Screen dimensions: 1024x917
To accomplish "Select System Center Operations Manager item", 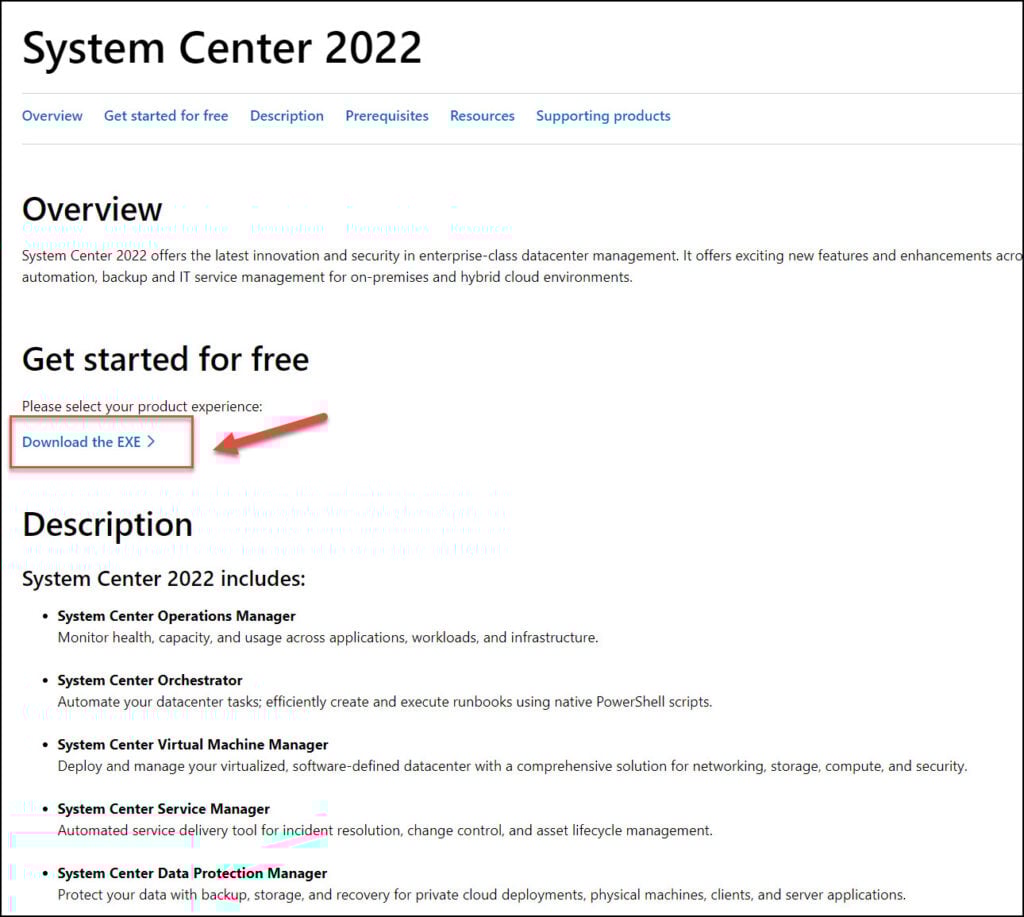I will click(x=176, y=616).
